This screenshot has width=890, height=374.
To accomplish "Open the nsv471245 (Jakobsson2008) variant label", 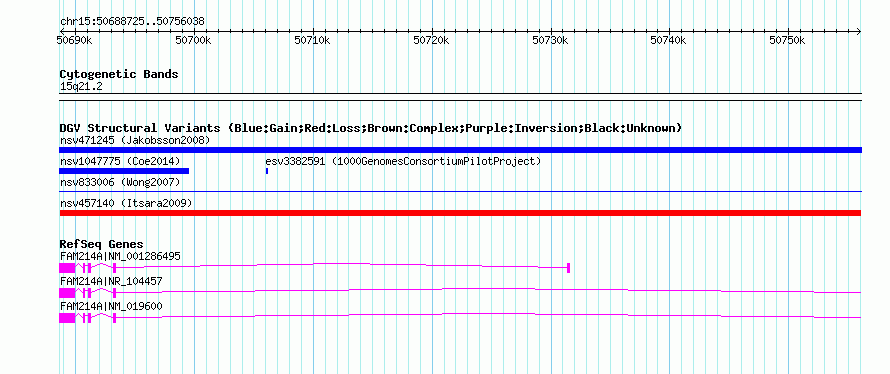I will coord(135,140).
